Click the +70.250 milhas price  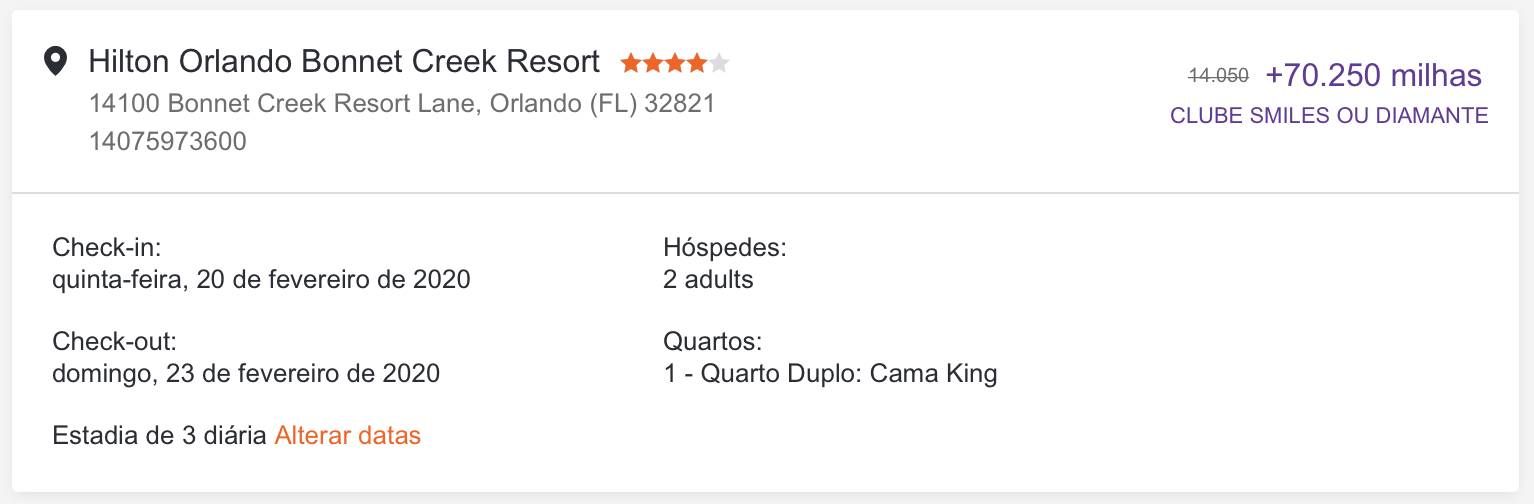(1373, 75)
